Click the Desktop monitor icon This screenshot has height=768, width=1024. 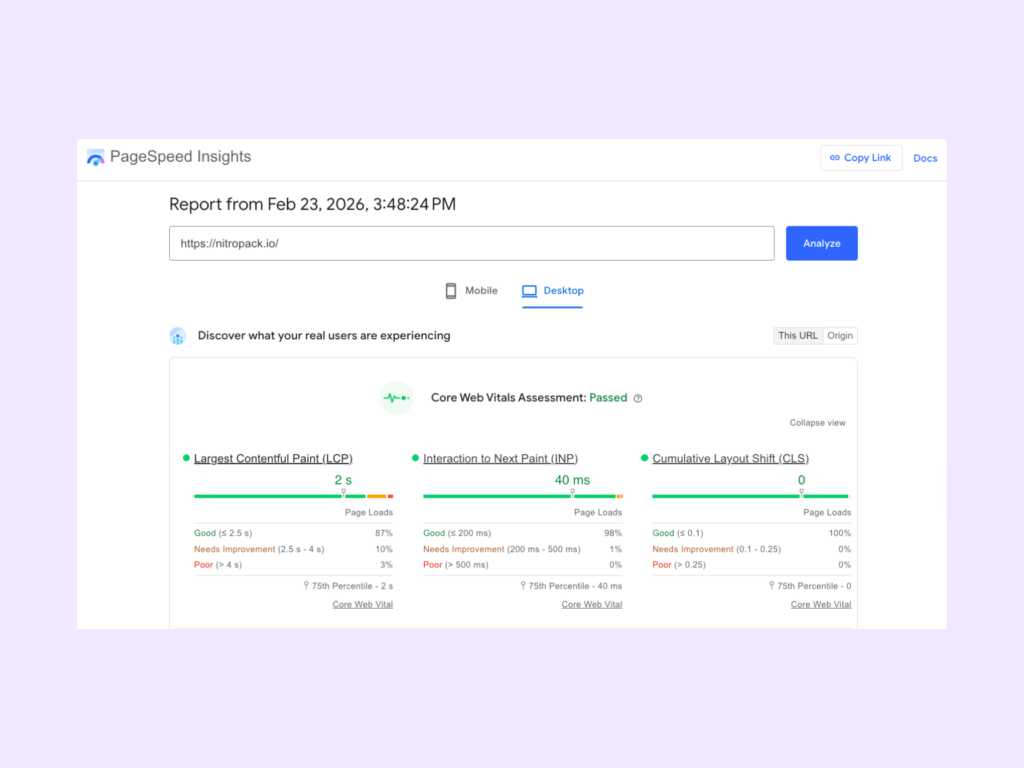(x=529, y=291)
